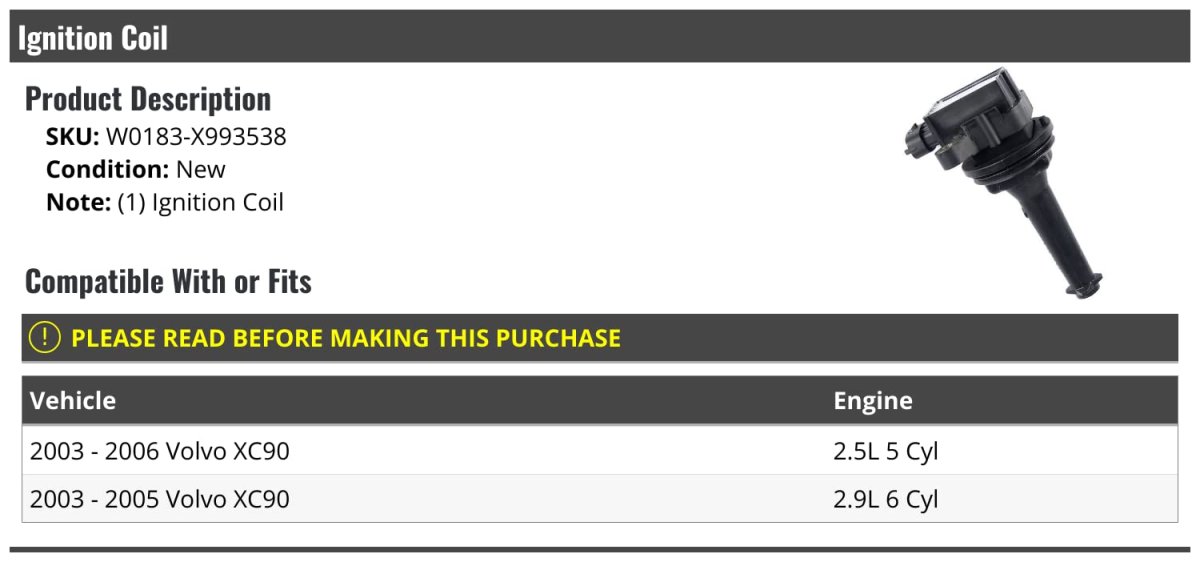Select the 2003 - 2006 Volvo XC90 row
Screen dimensions: 1200x562
[160, 452]
